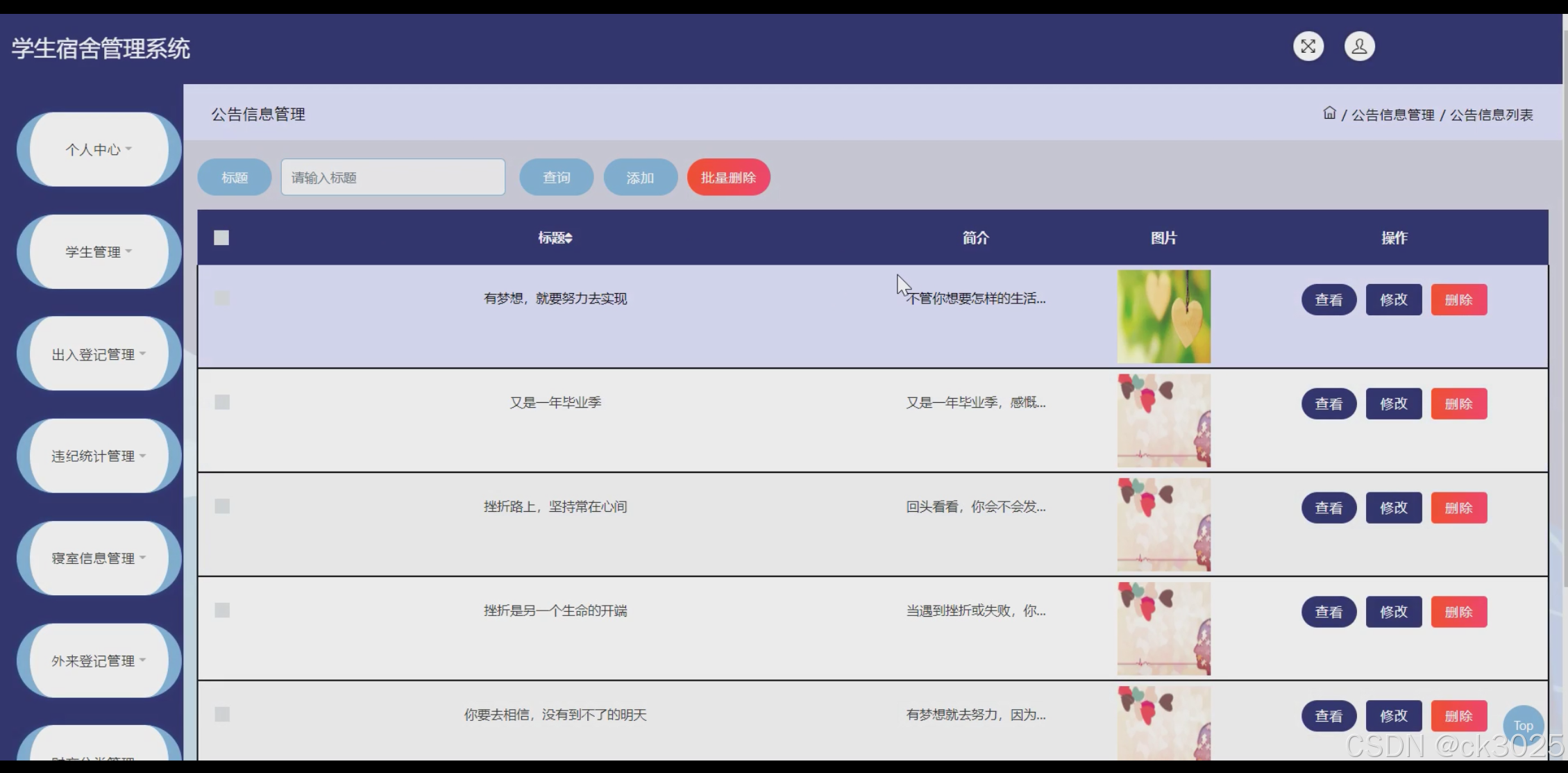The image size is (1568, 773).
Task: Click the Top scroll-to-top round button
Action: tap(1523, 725)
